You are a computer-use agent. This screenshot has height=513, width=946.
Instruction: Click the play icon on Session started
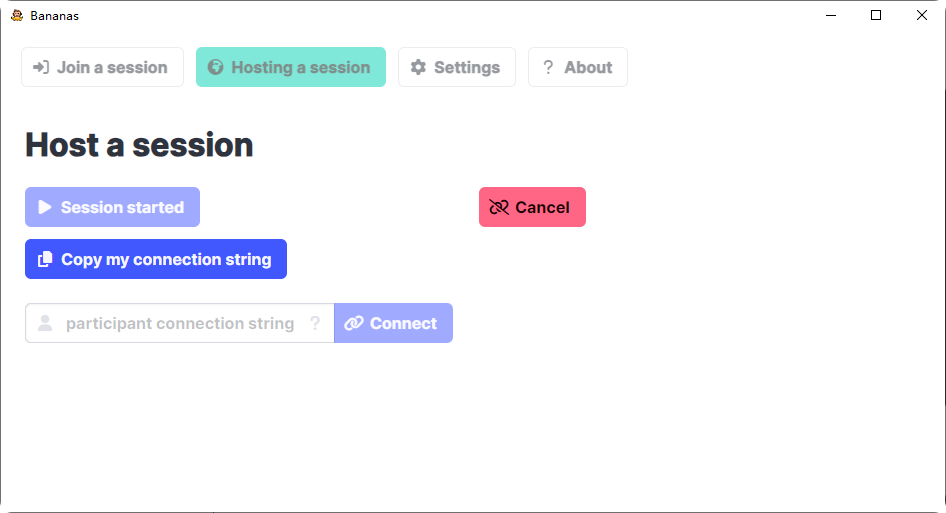tap(45, 208)
